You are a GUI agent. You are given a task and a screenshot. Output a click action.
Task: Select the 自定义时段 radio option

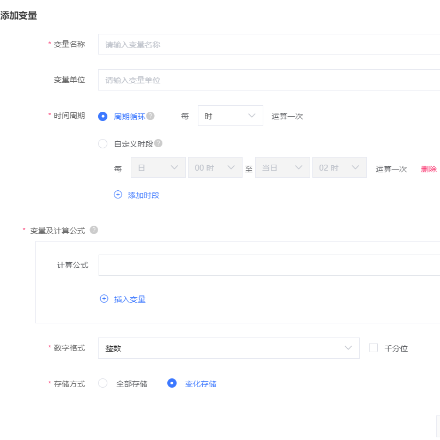point(103,144)
